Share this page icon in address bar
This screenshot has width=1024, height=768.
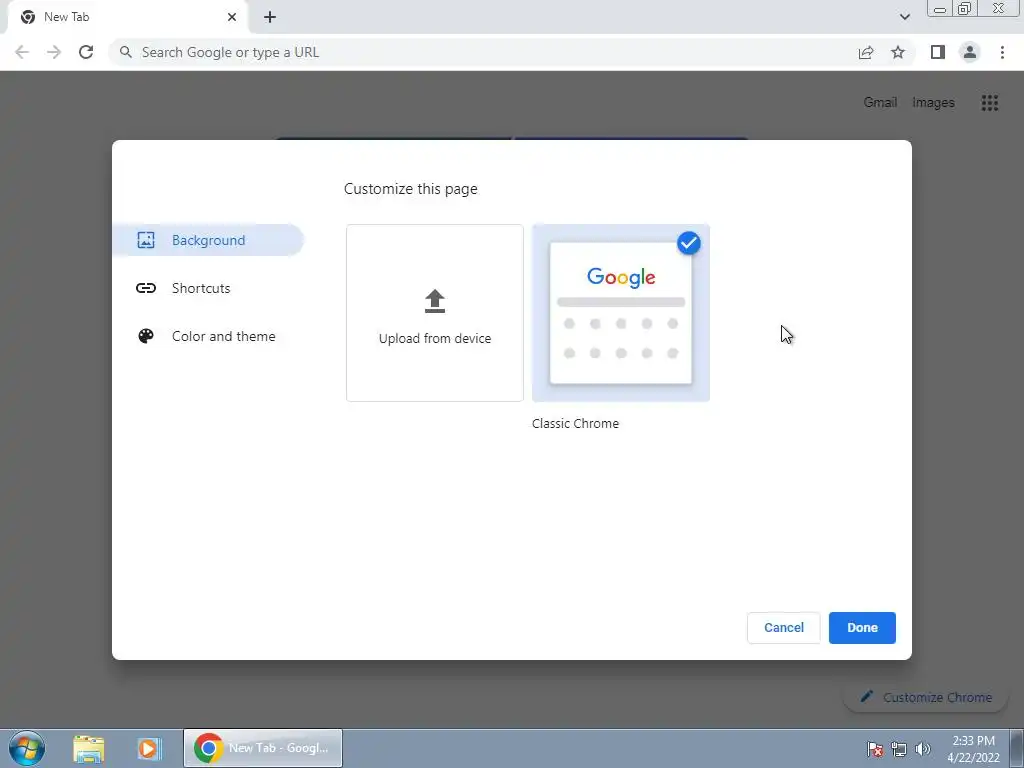coord(866,52)
